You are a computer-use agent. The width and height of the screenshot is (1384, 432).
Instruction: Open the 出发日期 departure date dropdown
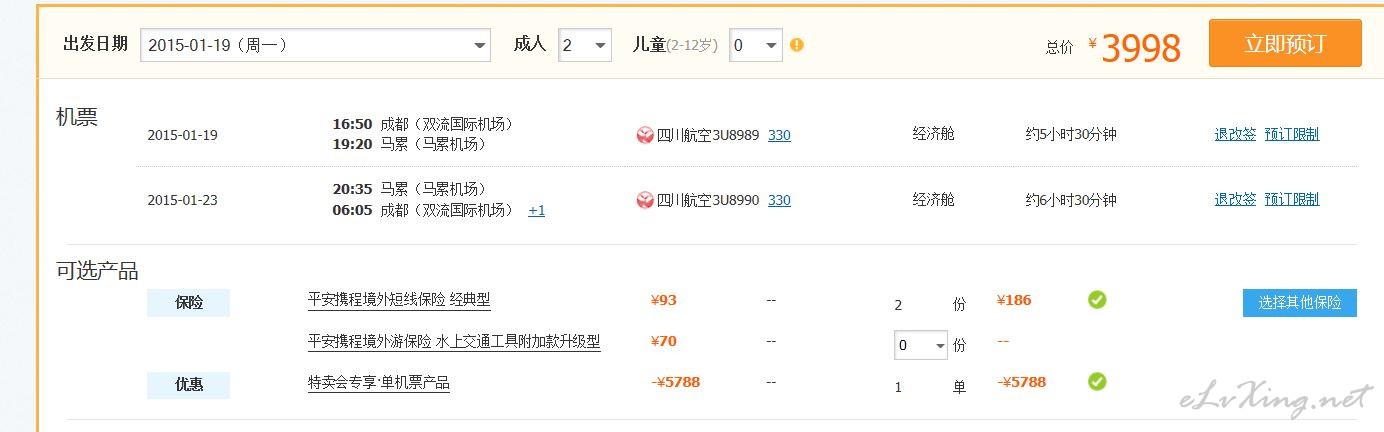click(x=316, y=45)
